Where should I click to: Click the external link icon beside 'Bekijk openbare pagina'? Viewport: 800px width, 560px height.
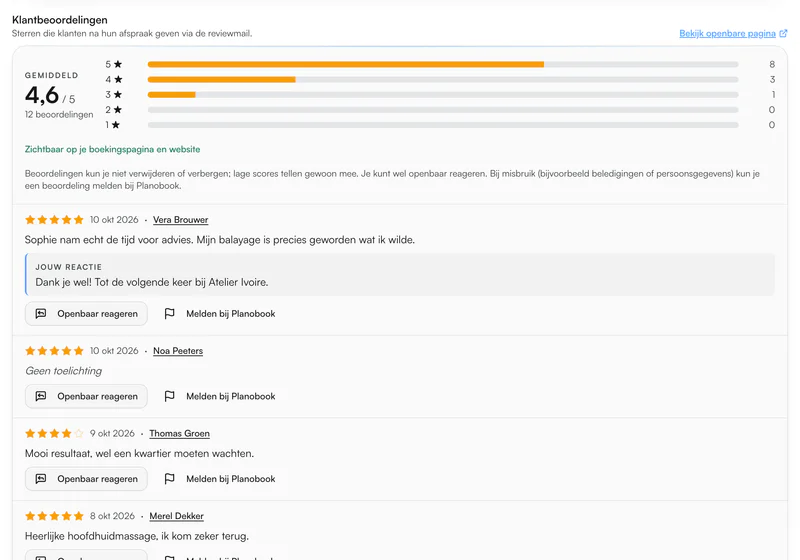[x=783, y=34]
